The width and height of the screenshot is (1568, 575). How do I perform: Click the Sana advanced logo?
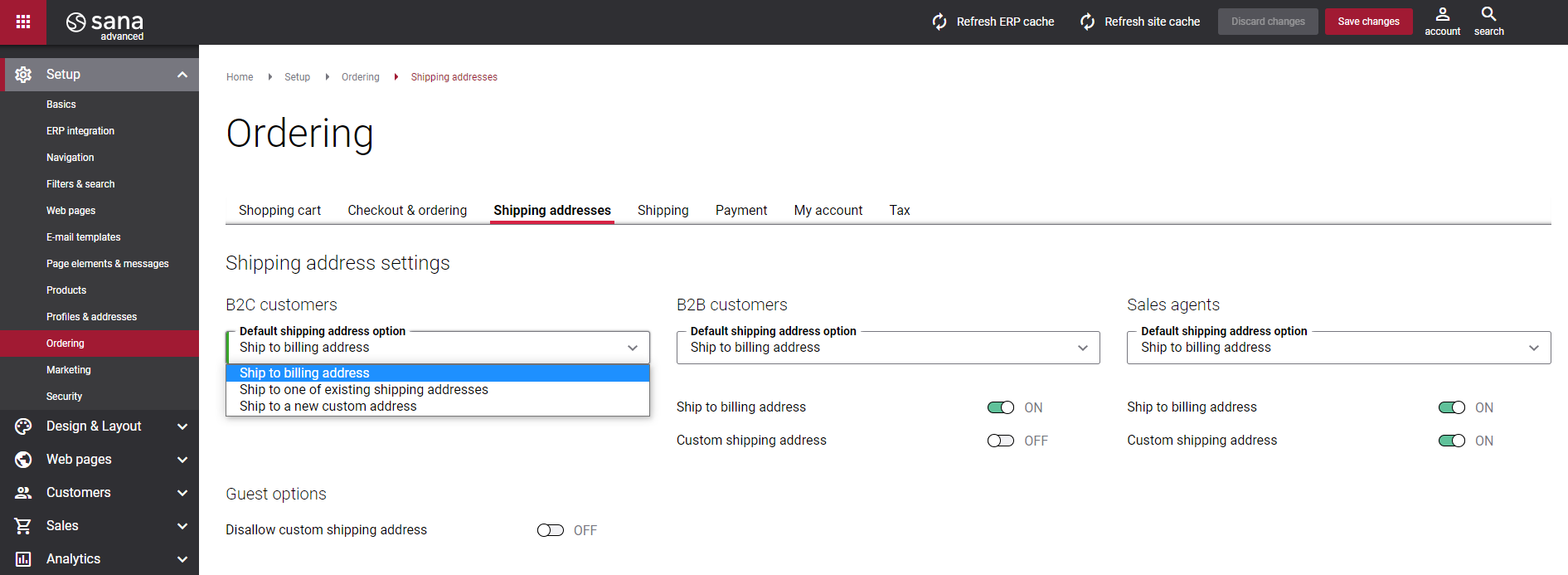[104, 25]
